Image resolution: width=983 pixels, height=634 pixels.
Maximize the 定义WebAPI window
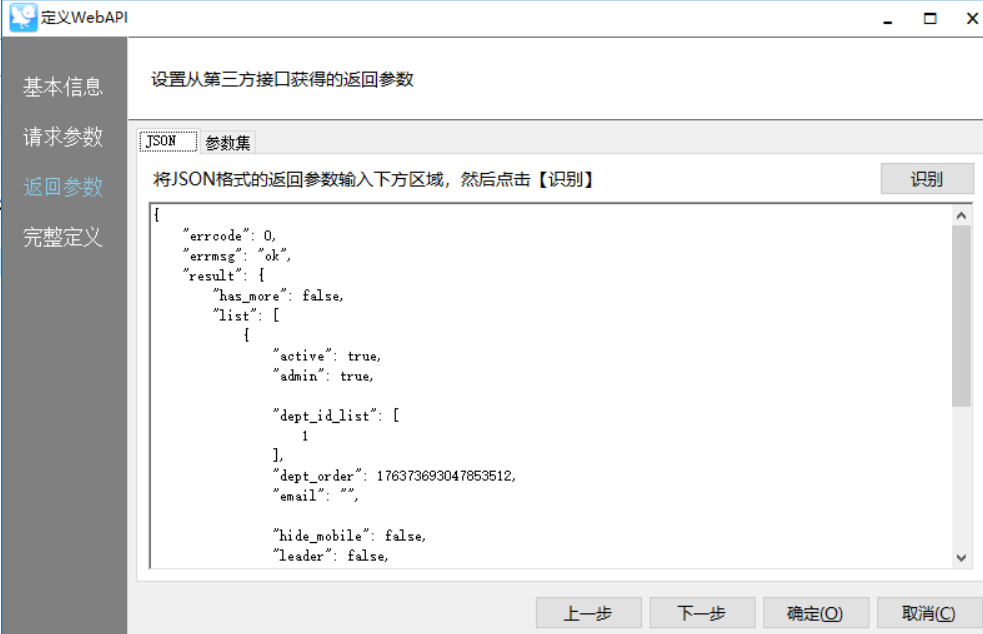pos(930,18)
